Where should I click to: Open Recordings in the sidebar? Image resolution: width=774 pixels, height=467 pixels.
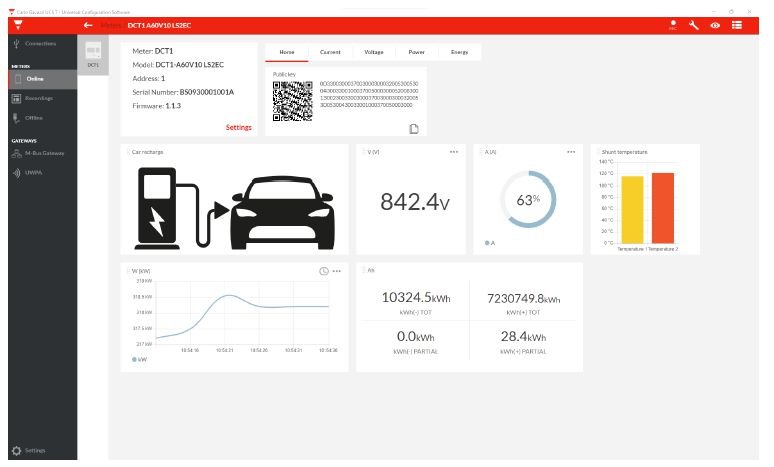38,98
